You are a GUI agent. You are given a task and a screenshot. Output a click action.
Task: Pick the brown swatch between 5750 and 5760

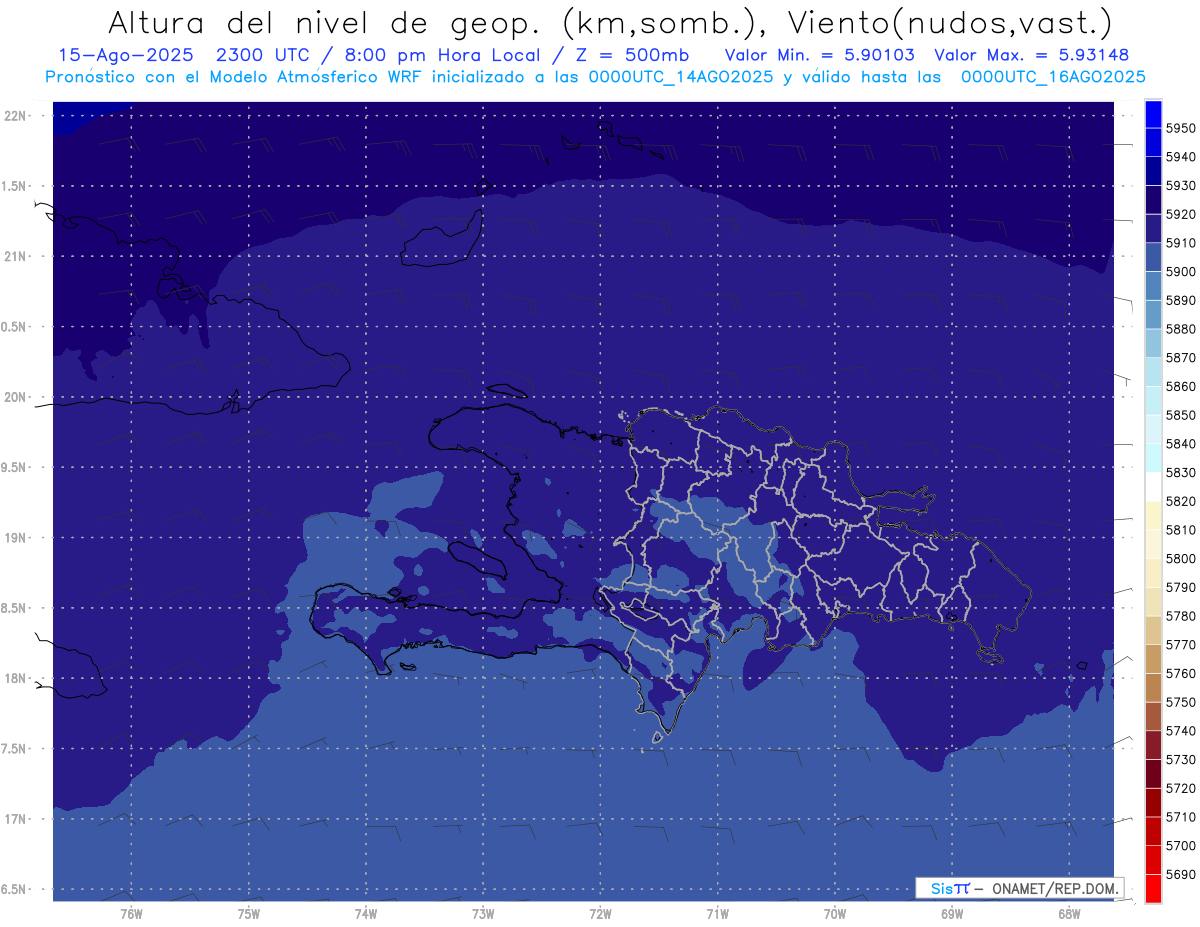click(1153, 688)
